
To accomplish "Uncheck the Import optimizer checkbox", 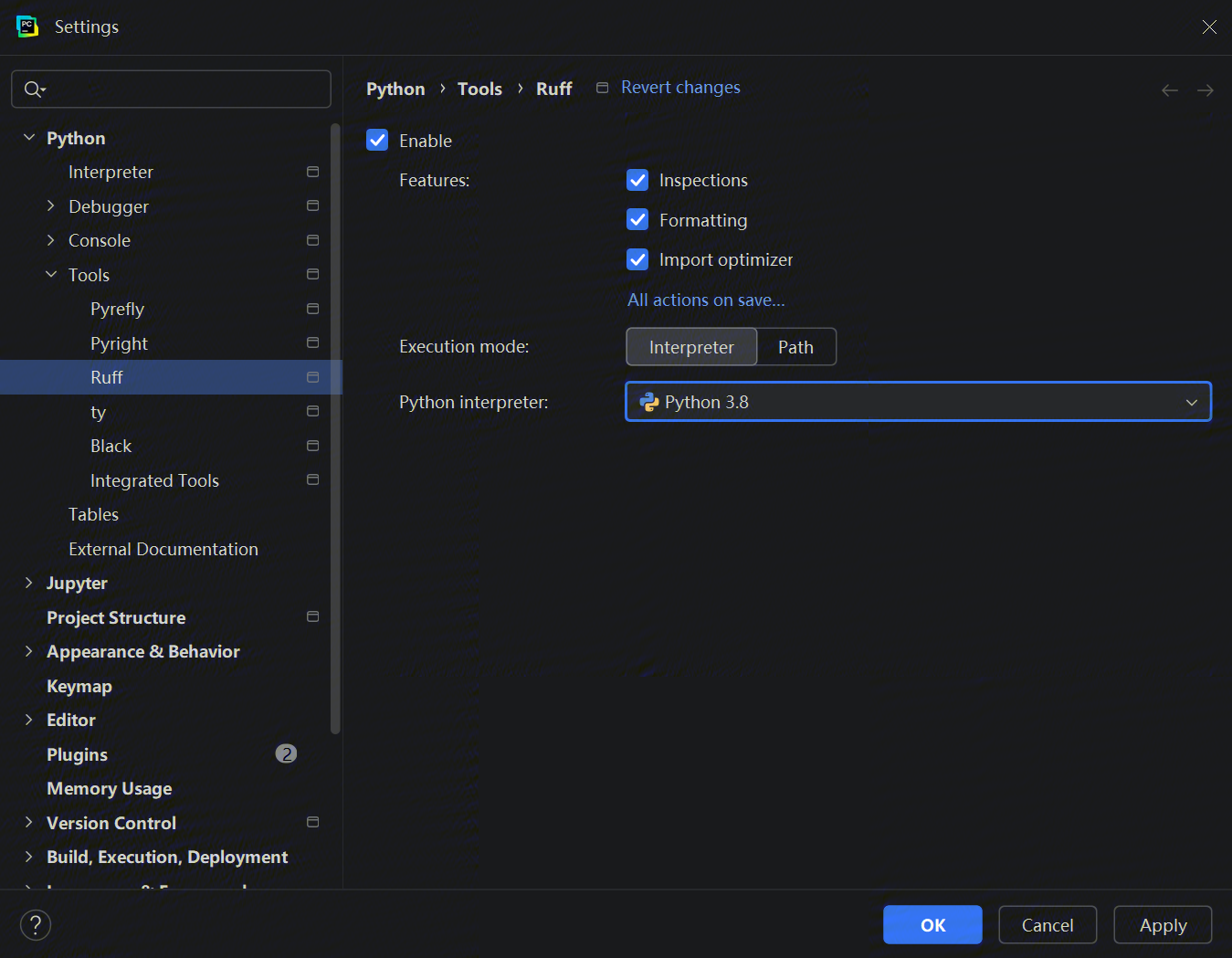I will pos(637,259).
